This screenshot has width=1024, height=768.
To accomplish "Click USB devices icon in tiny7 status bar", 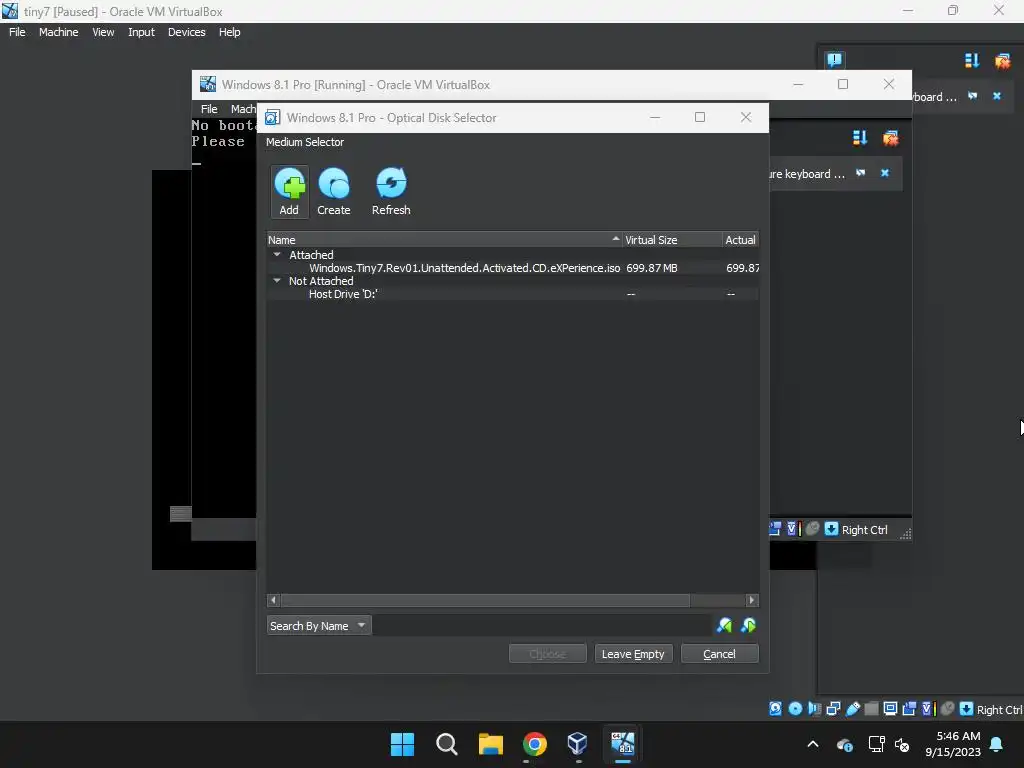I will [x=852, y=709].
